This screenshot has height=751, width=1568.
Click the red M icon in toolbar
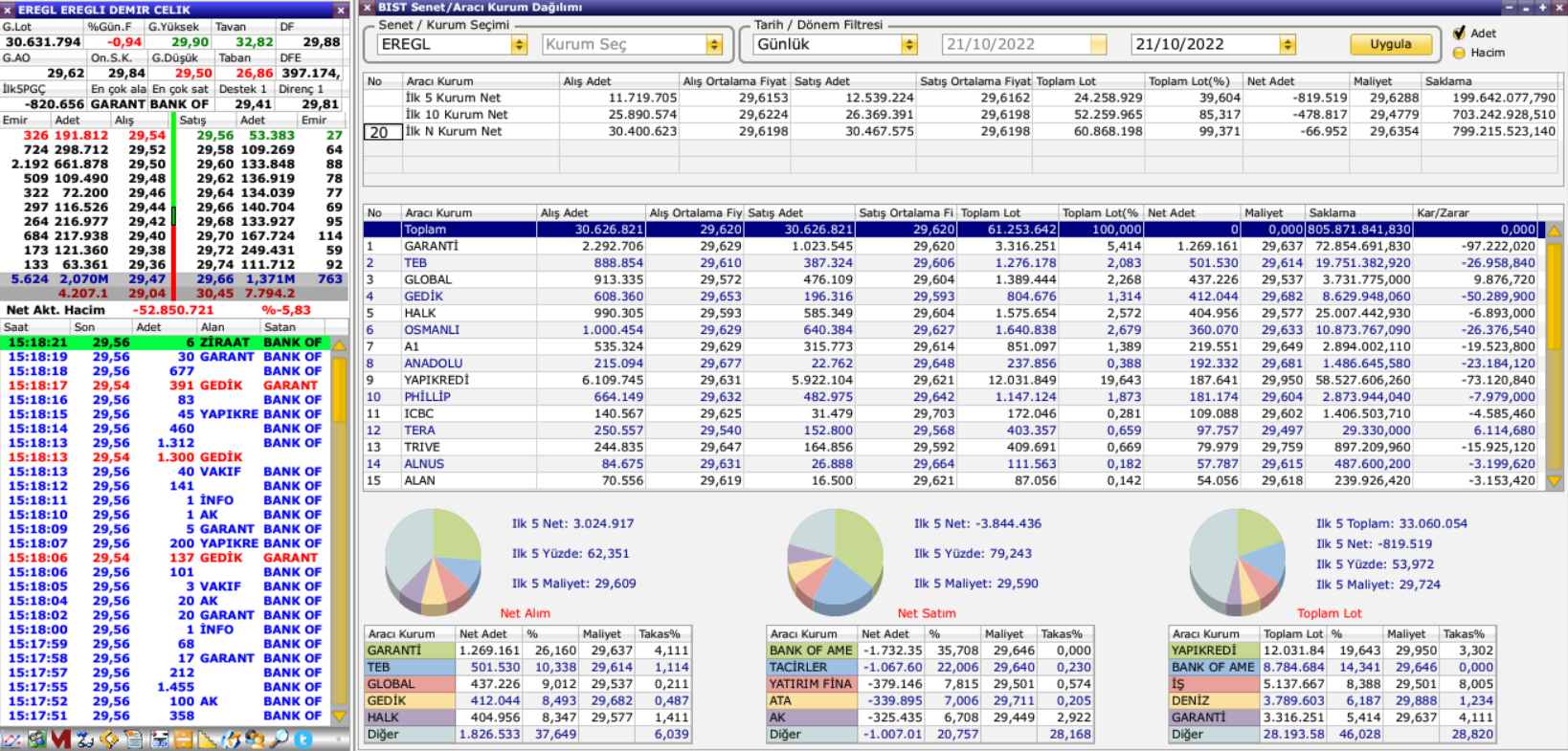pyautogui.click(x=60, y=740)
